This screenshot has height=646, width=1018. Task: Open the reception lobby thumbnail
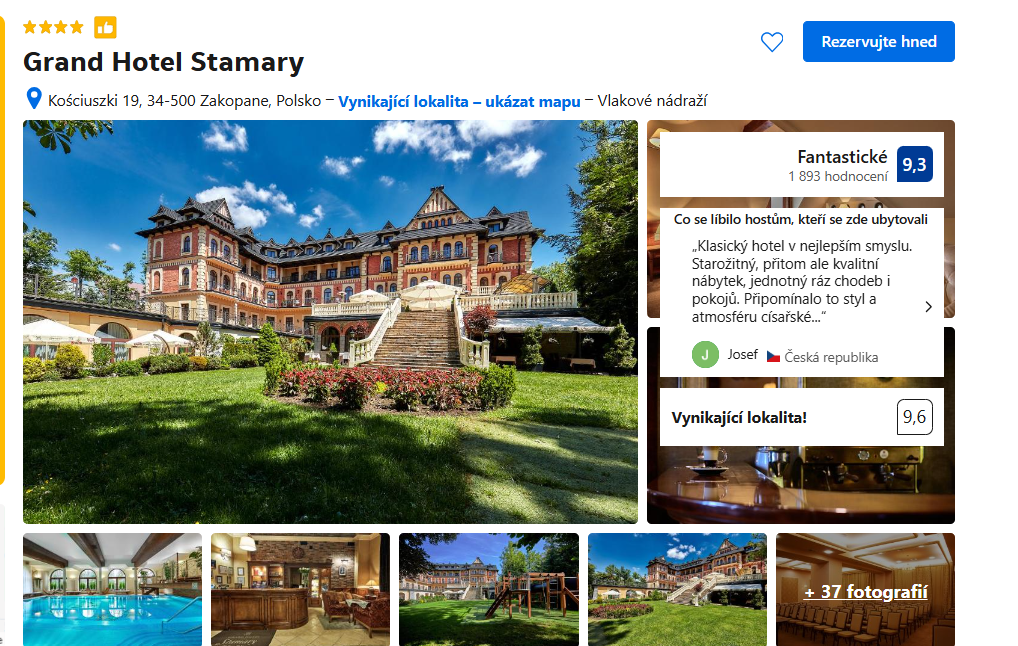[301, 590]
